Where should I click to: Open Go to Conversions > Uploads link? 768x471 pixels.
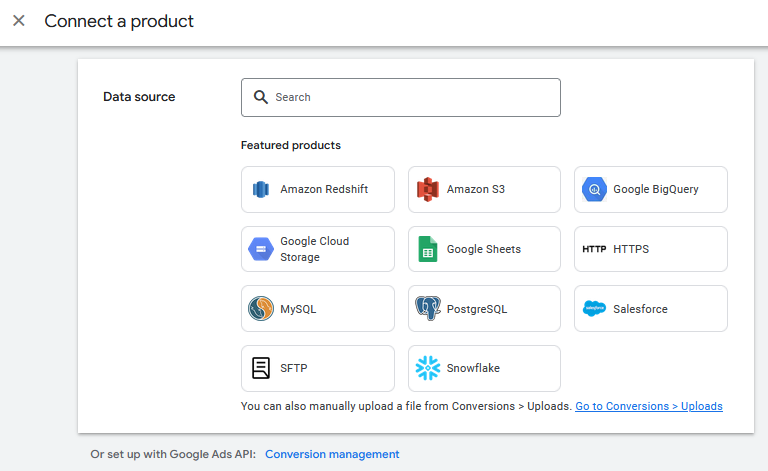tap(648, 406)
